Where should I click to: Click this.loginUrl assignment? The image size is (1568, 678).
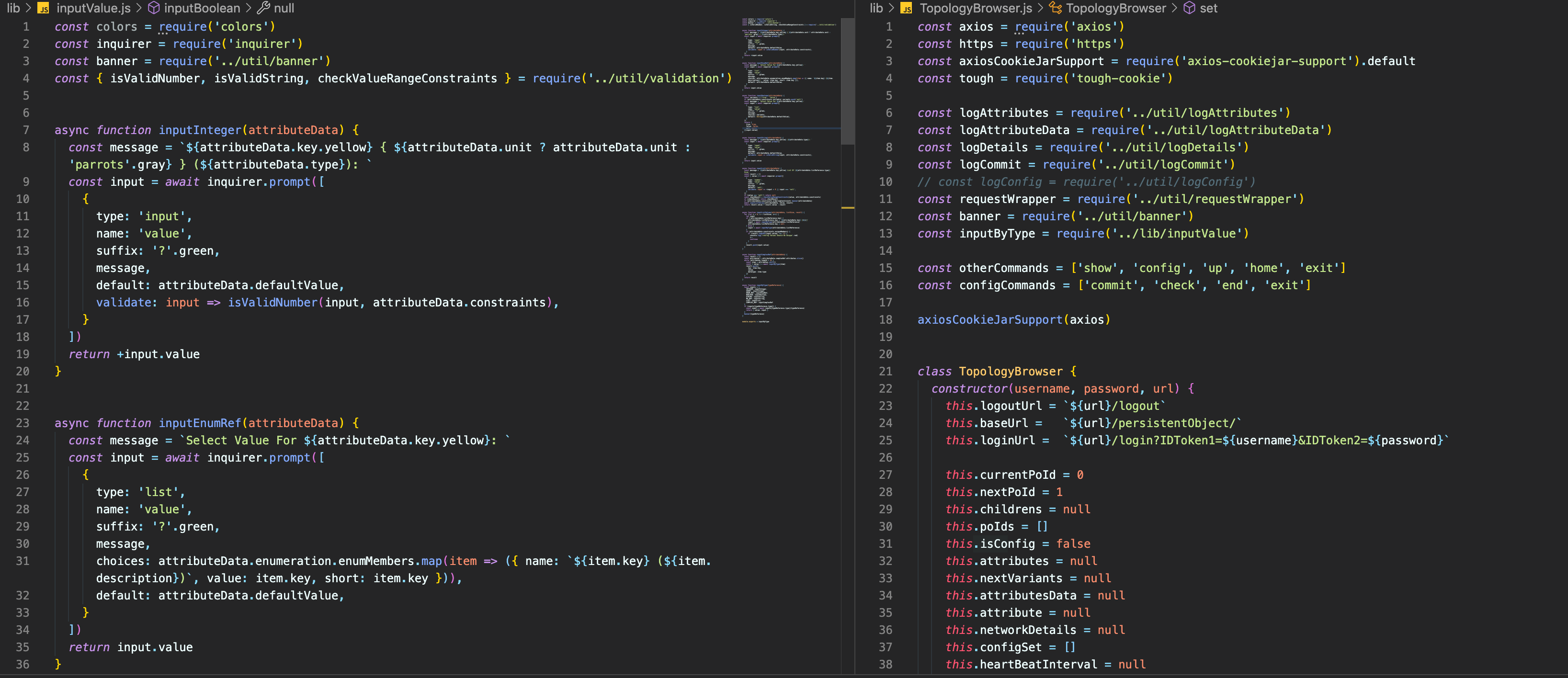tap(1197, 440)
